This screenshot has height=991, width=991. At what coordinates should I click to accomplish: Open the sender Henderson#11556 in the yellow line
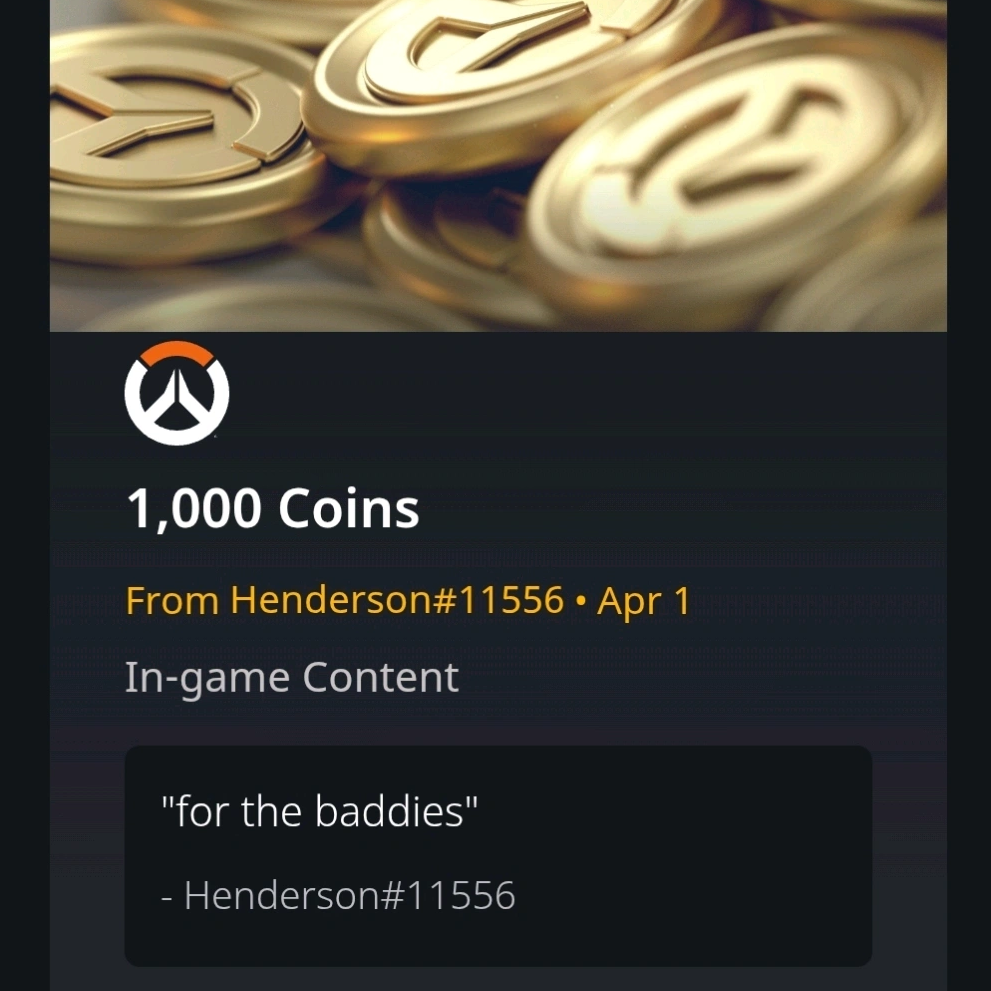[397, 599]
